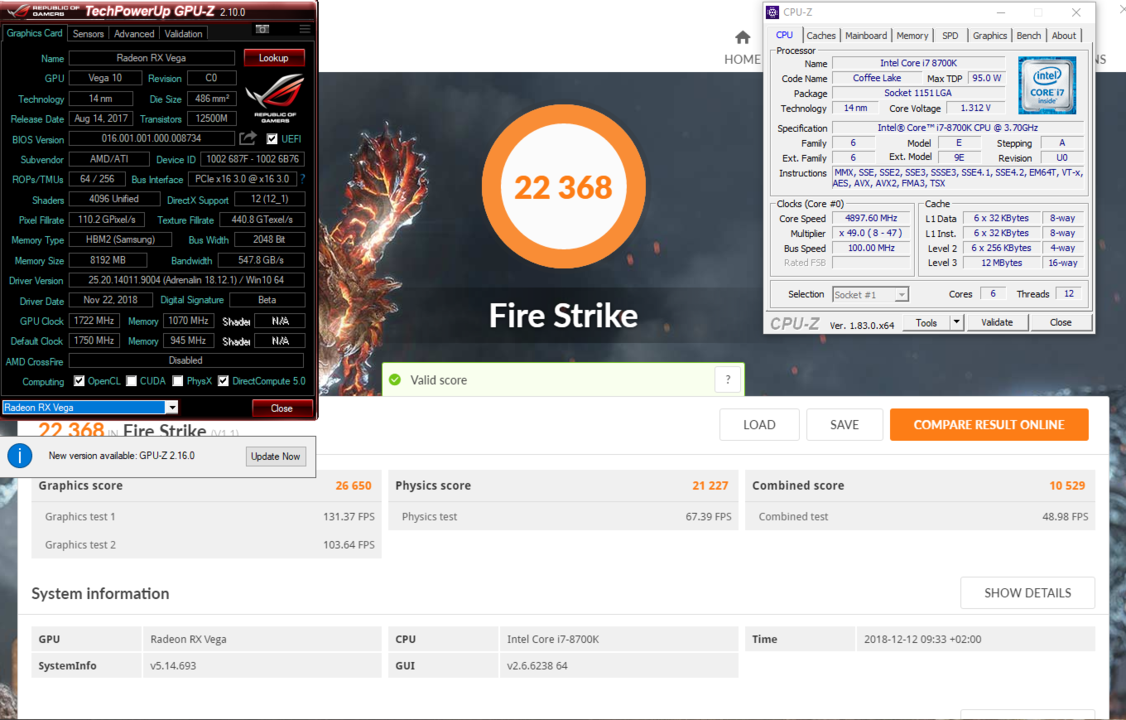Screen dimensions: 1126x720
Task: Click the BIOS Version field value
Action: pos(152,138)
